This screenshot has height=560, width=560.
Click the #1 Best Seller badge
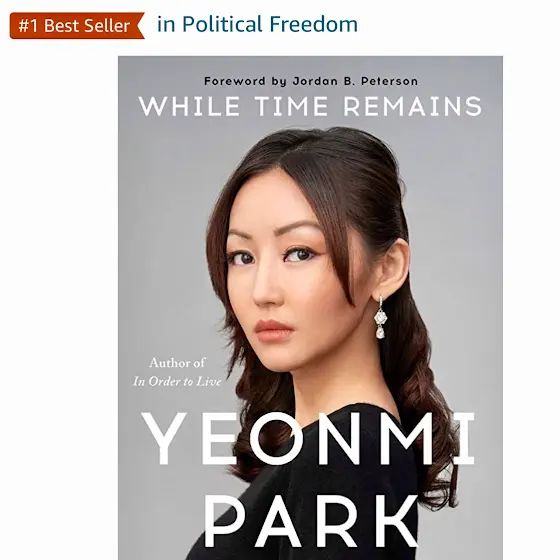pyautogui.click(x=77, y=26)
